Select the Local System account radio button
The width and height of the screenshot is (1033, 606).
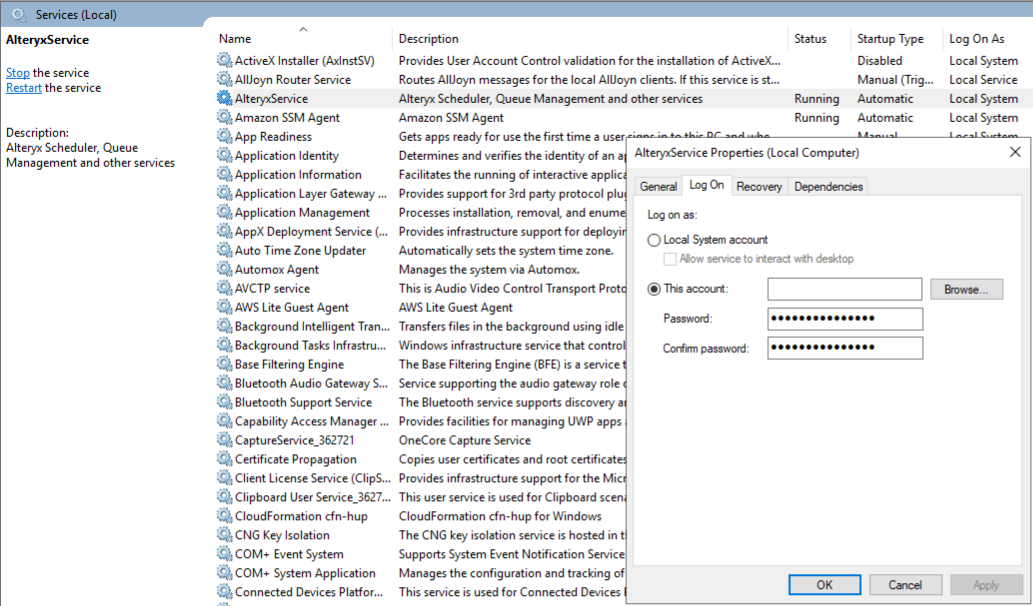tap(654, 240)
